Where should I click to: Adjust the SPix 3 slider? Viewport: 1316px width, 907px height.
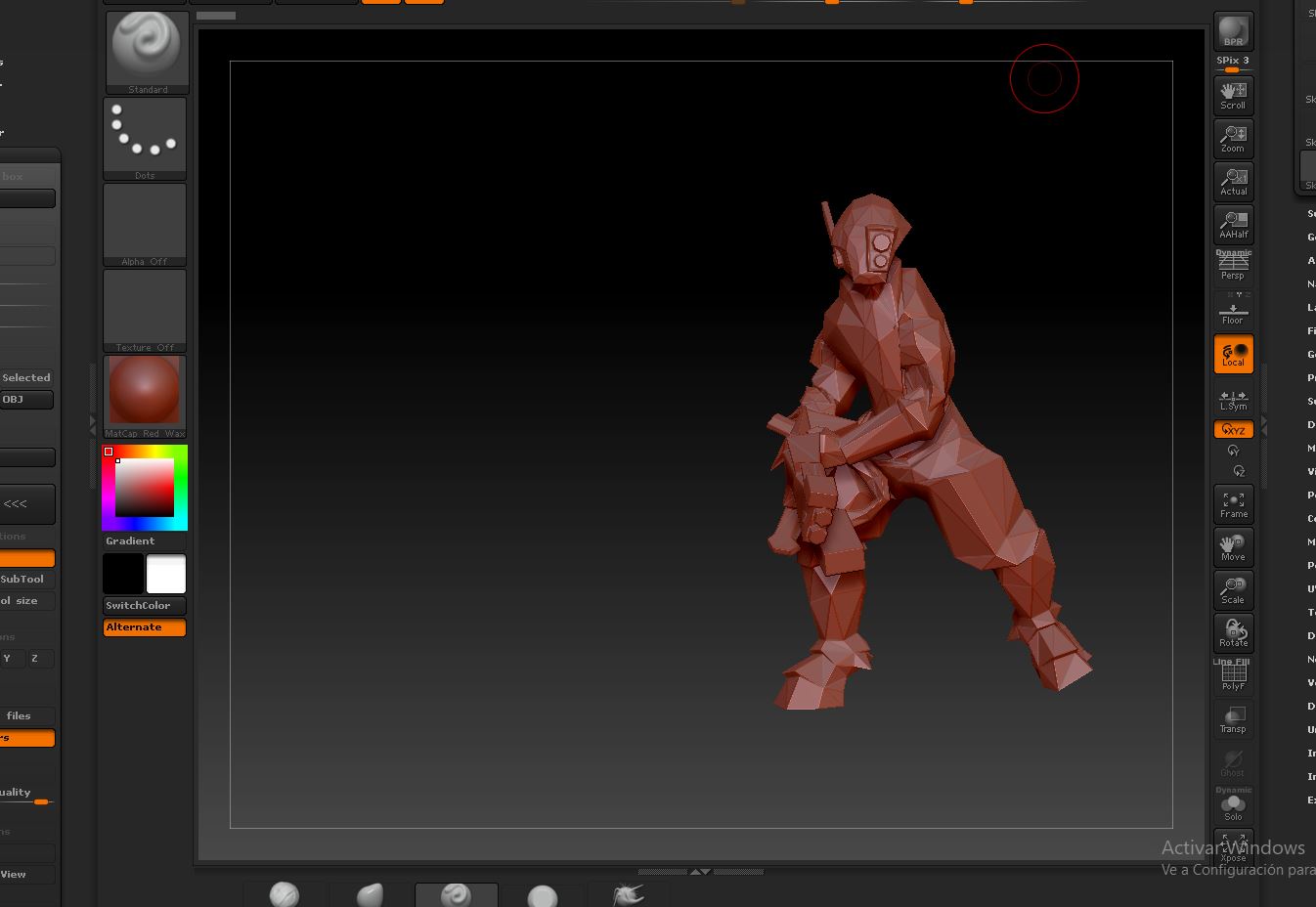pos(1233,65)
